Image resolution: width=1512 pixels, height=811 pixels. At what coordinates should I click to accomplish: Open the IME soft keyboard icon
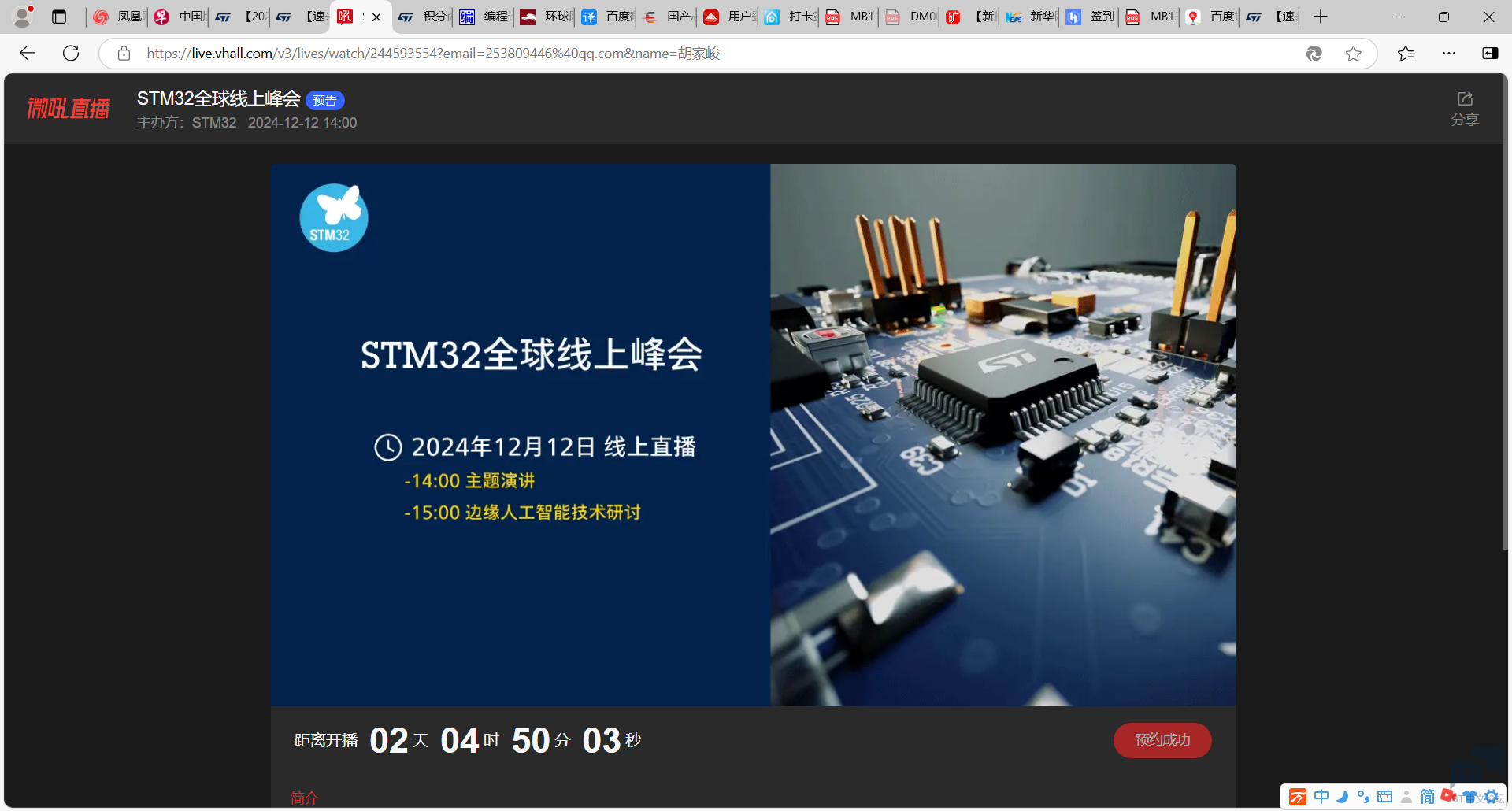[1384, 797]
